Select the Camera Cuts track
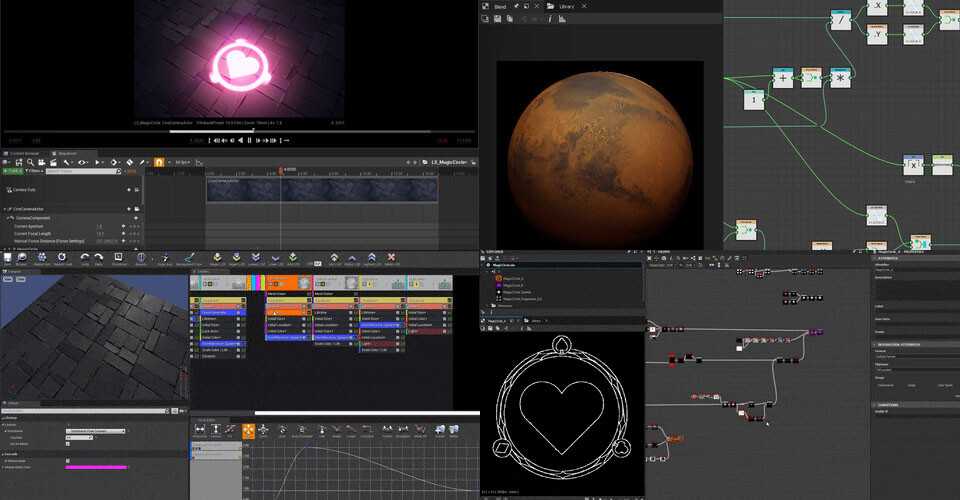 tap(24, 190)
